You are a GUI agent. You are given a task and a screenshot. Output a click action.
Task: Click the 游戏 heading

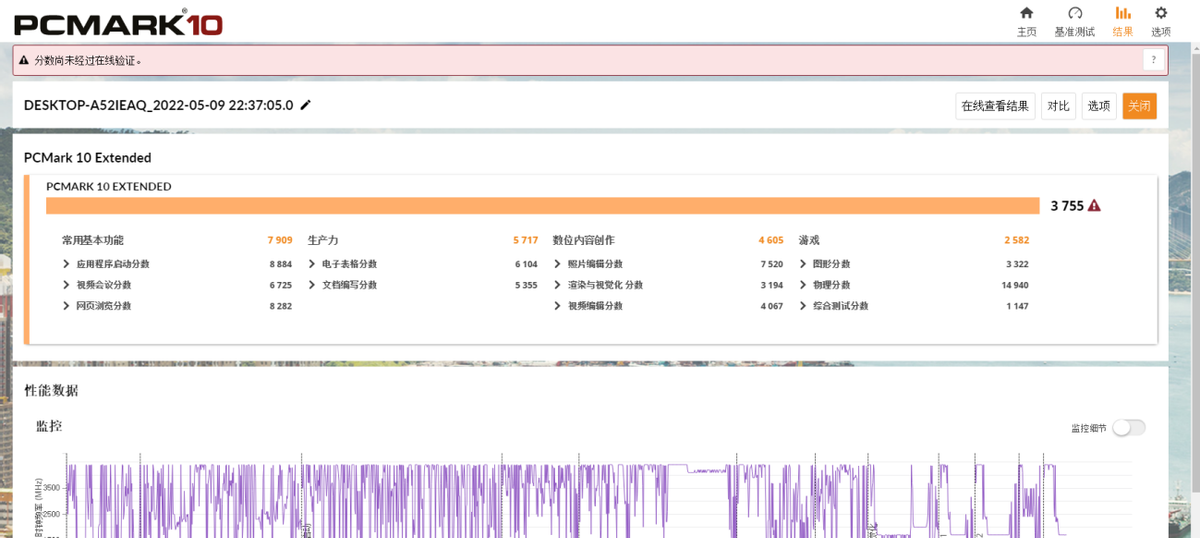click(x=809, y=241)
